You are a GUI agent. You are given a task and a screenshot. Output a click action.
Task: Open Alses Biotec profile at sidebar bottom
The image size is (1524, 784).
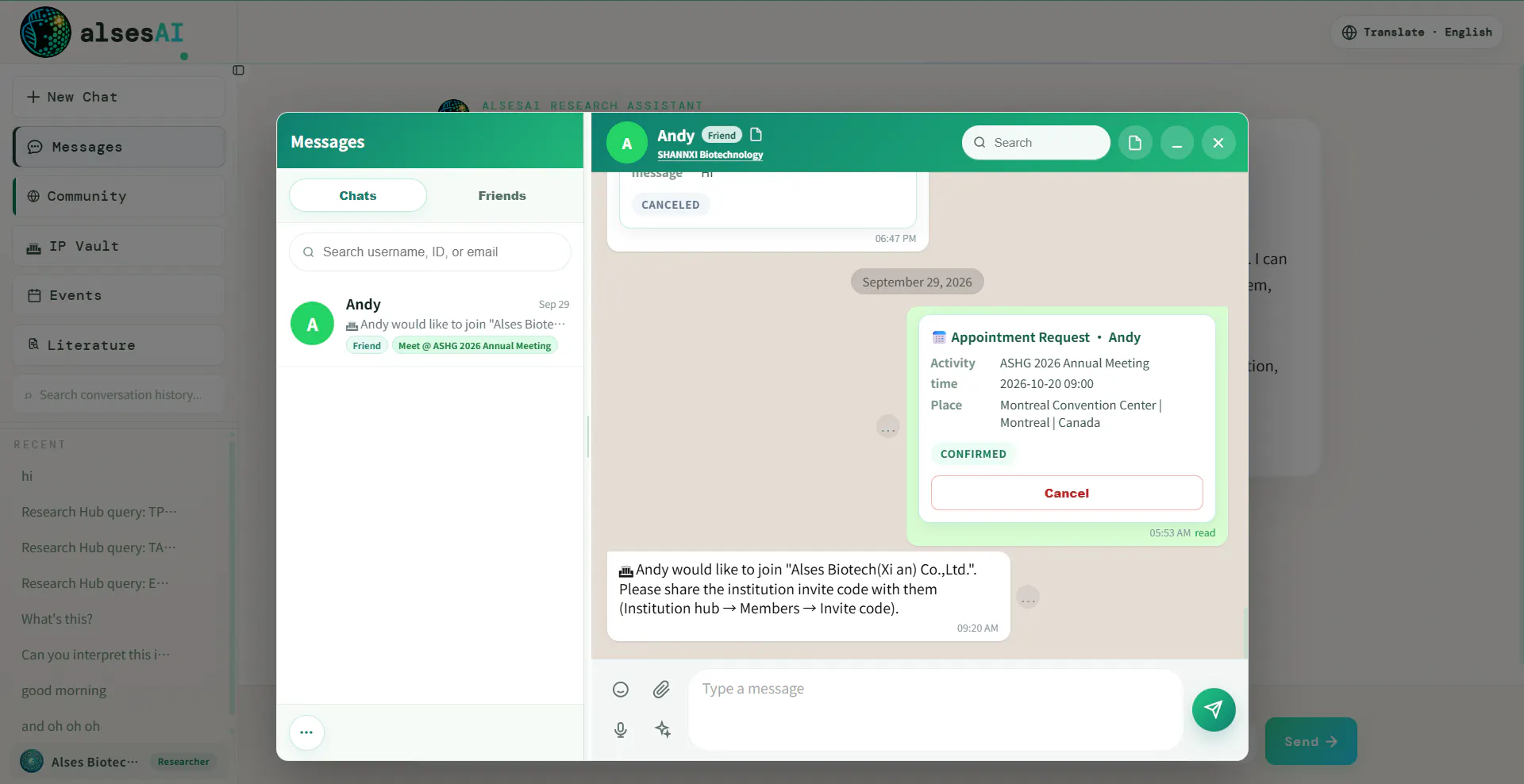point(119,762)
